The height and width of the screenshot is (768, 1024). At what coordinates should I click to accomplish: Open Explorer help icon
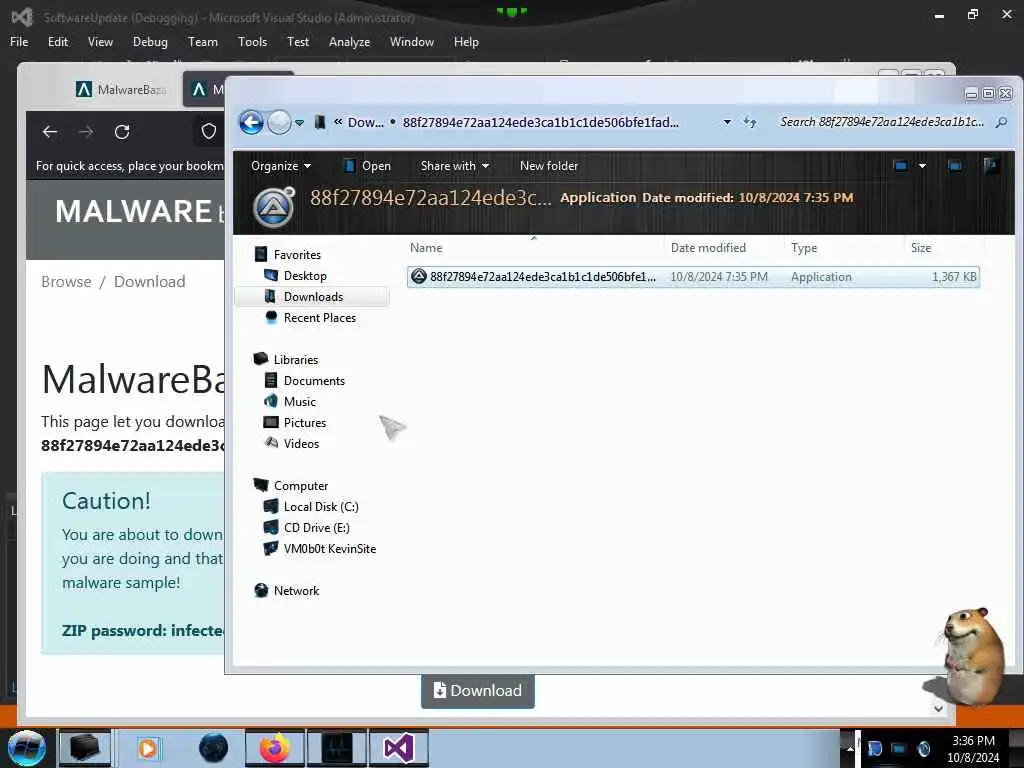point(991,165)
